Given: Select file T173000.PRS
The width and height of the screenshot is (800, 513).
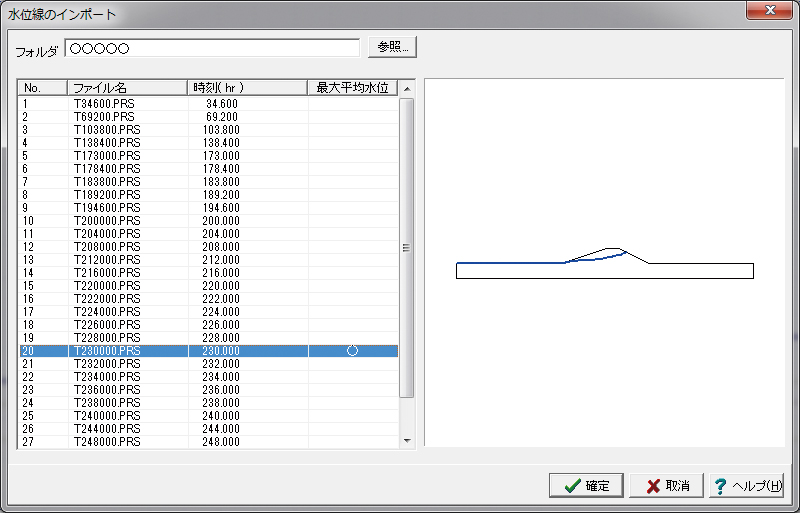Looking at the screenshot, I should [107, 156].
